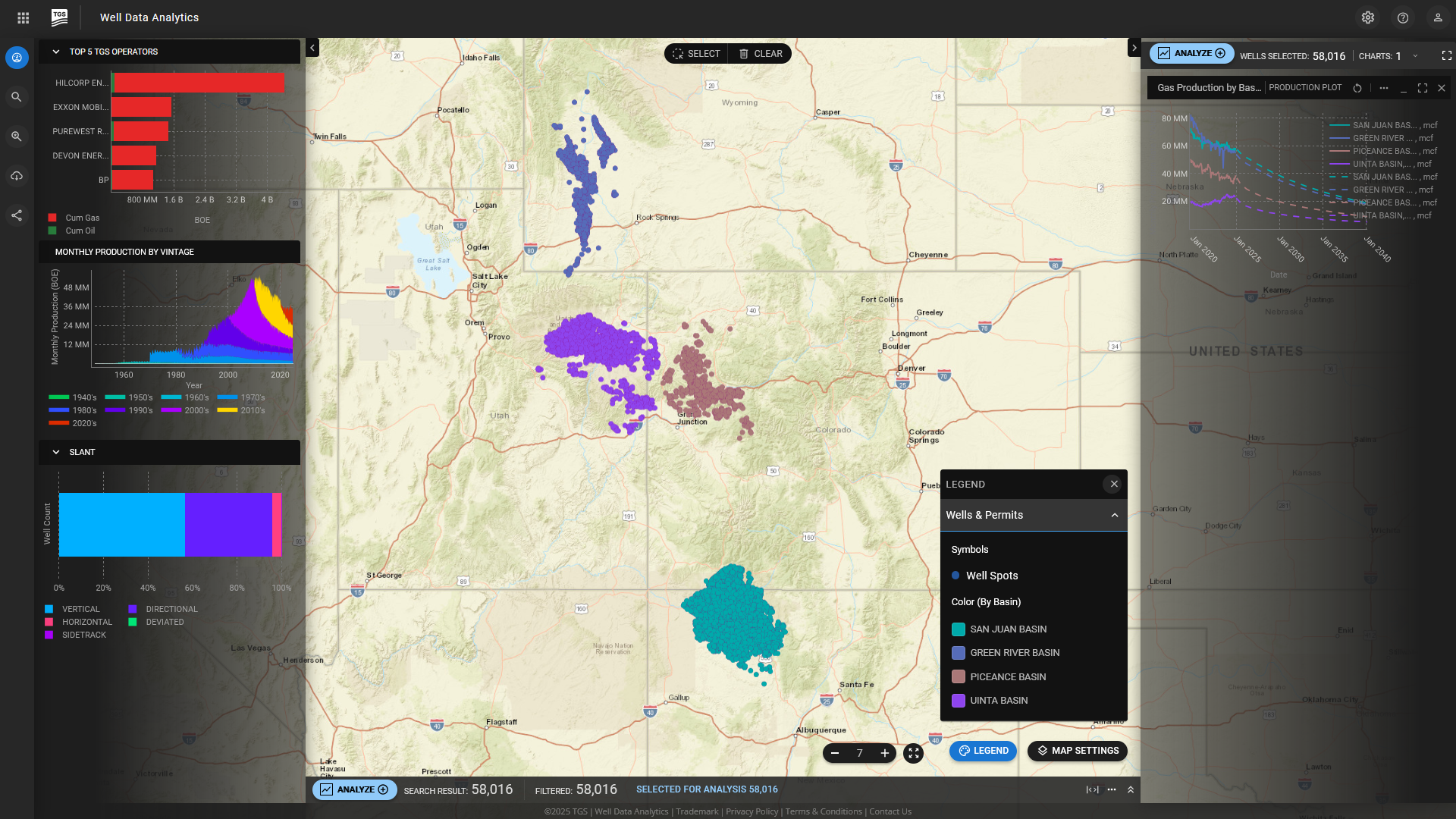
Task: Open the zoom search sidebar tool
Action: pos(17,136)
